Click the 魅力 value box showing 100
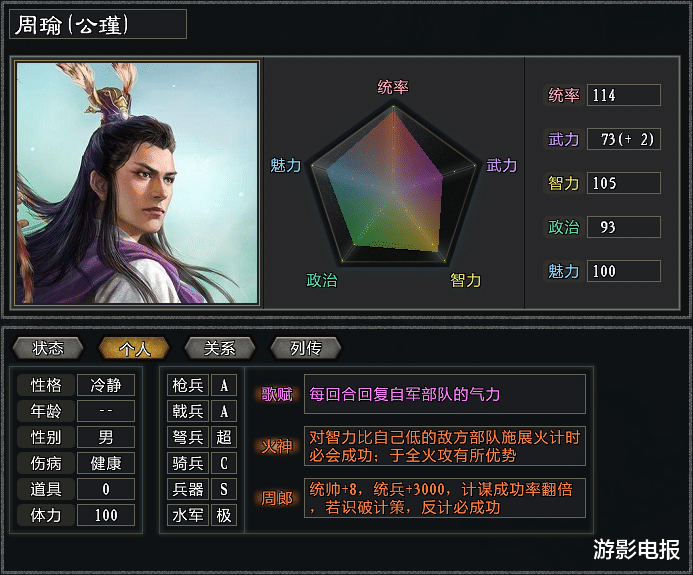This screenshot has height=575, width=693. tap(624, 271)
